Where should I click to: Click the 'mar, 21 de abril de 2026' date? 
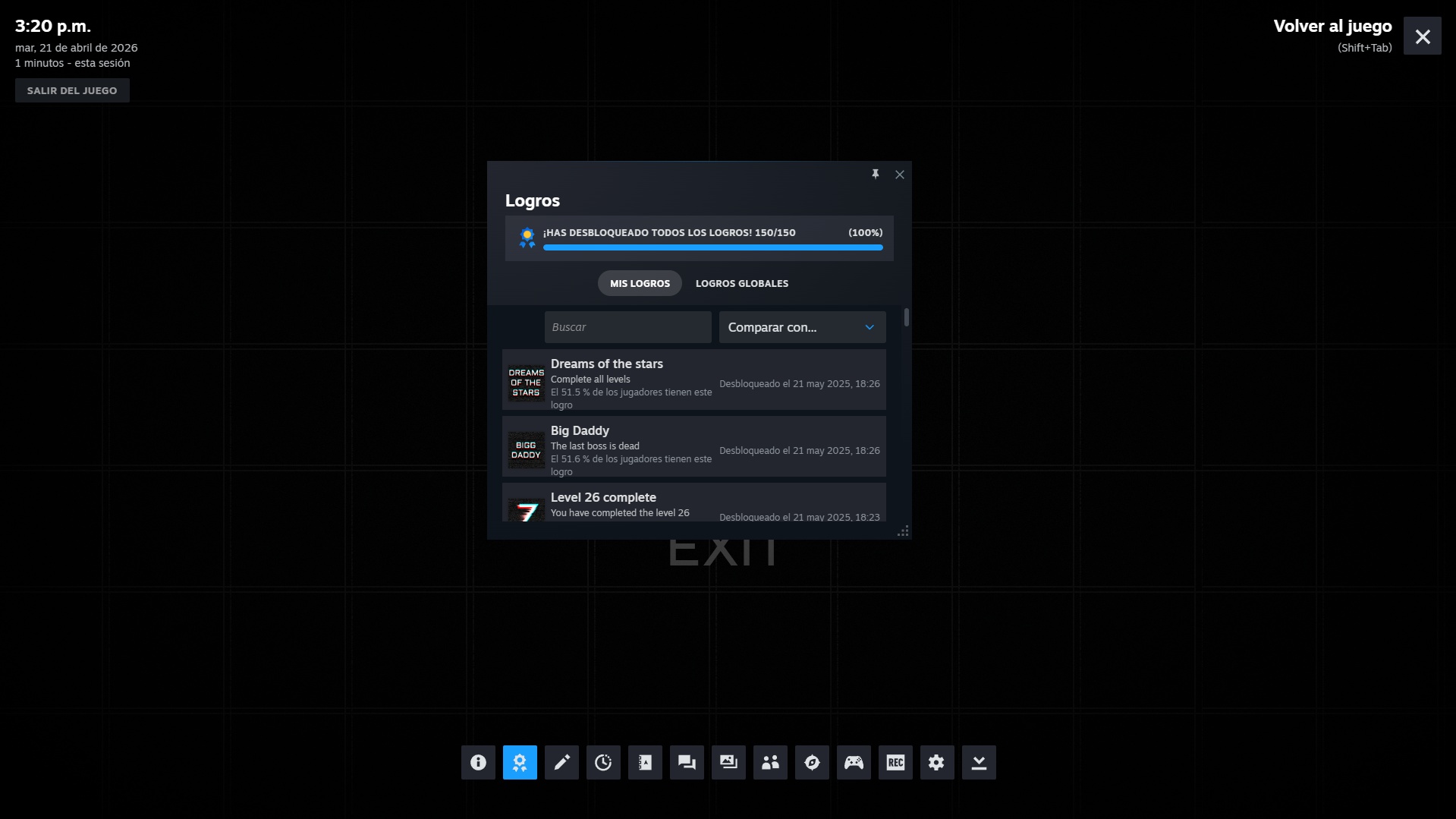pyautogui.click(x=77, y=48)
